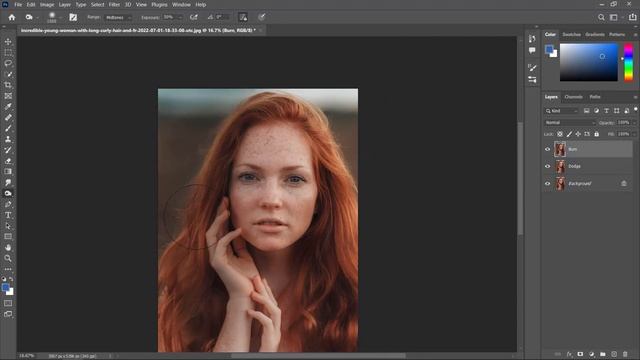Viewport: 640px width, 360px height.
Task: Click the hue spectrum slider
Action: click(x=629, y=63)
